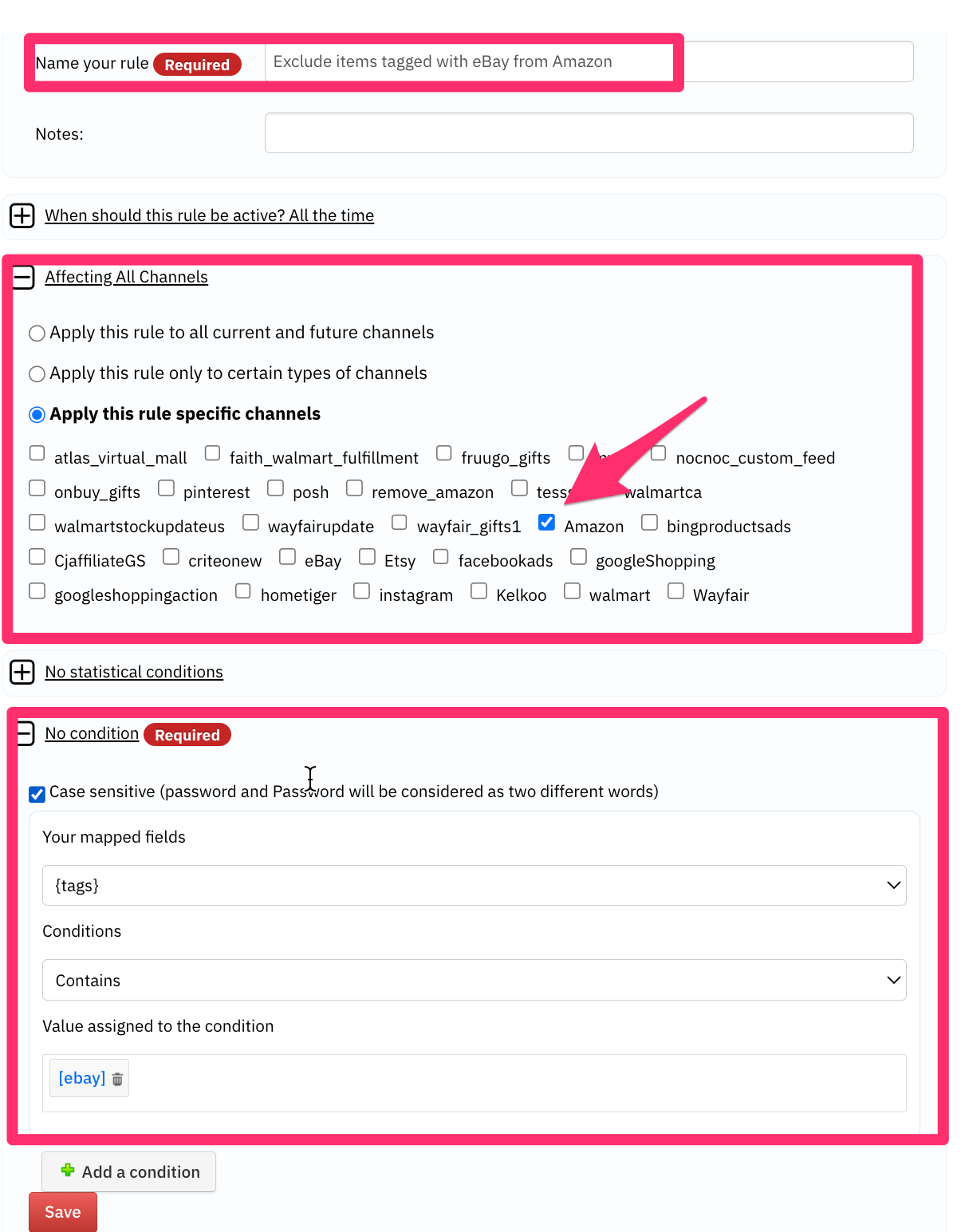Expand the 'No statistical conditions' plus icon
Screen dimensions: 965x1232
point(22,672)
